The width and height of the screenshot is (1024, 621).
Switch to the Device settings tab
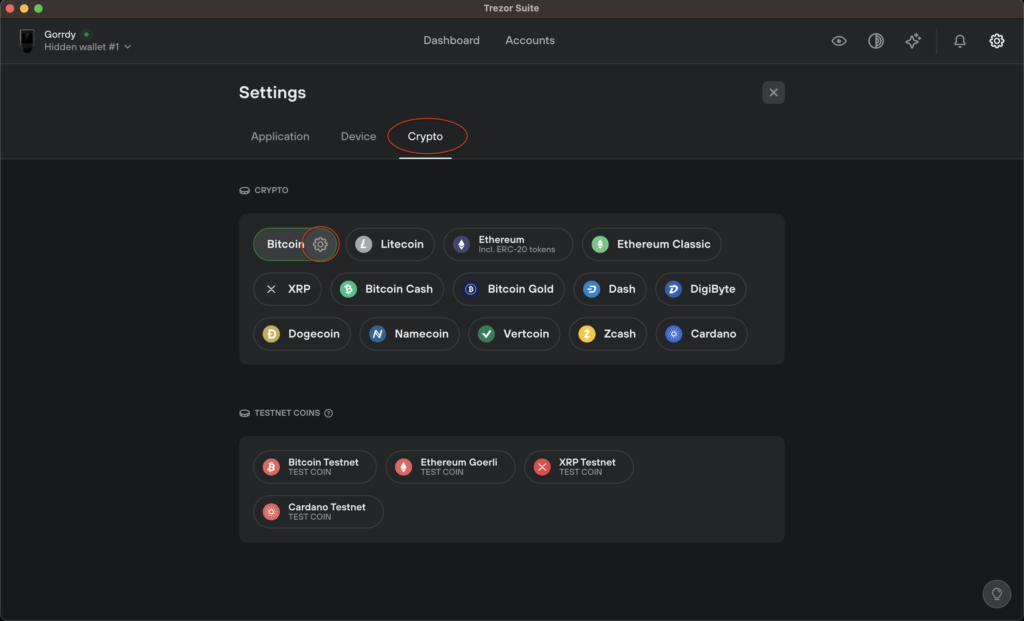358,136
